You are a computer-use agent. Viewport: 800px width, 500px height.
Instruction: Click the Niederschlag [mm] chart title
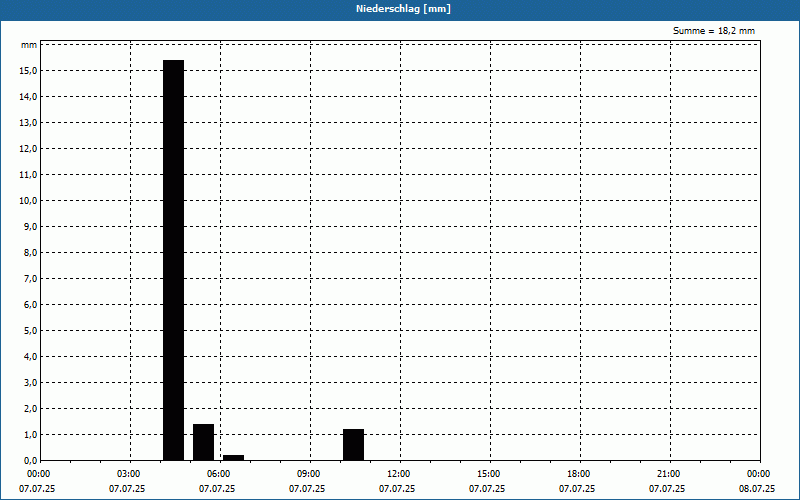click(x=403, y=9)
